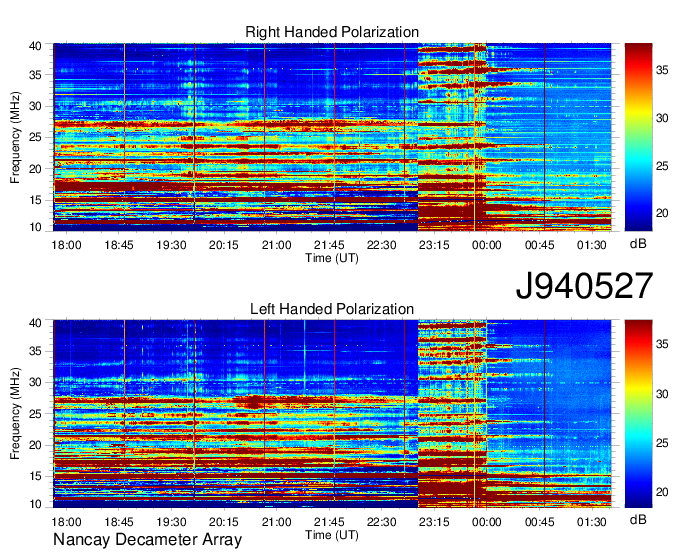The height and width of the screenshot is (552, 680).
Task: Click the 18:45 time tick of Left Handed plot
Action: (x=119, y=522)
